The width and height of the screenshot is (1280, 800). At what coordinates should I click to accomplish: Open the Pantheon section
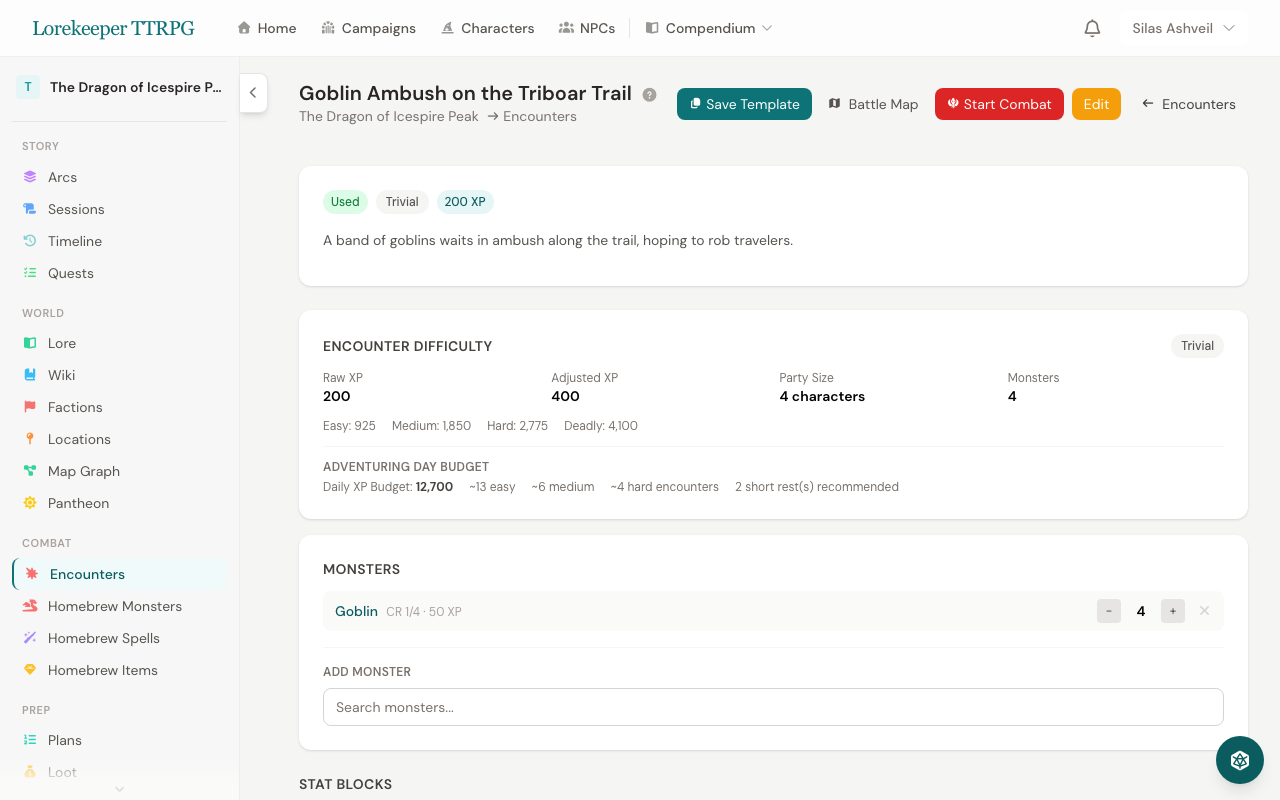tap(78, 503)
